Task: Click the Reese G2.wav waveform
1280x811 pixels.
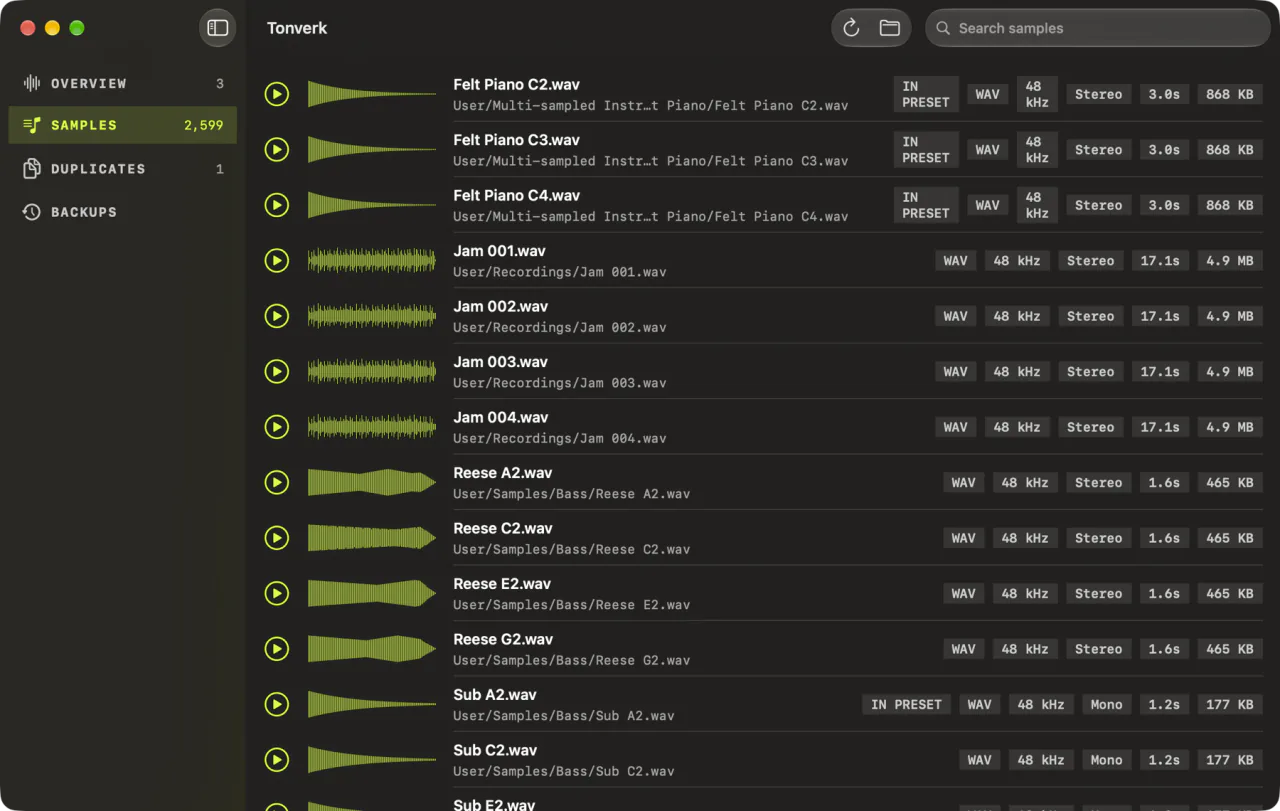Action: click(x=372, y=649)
